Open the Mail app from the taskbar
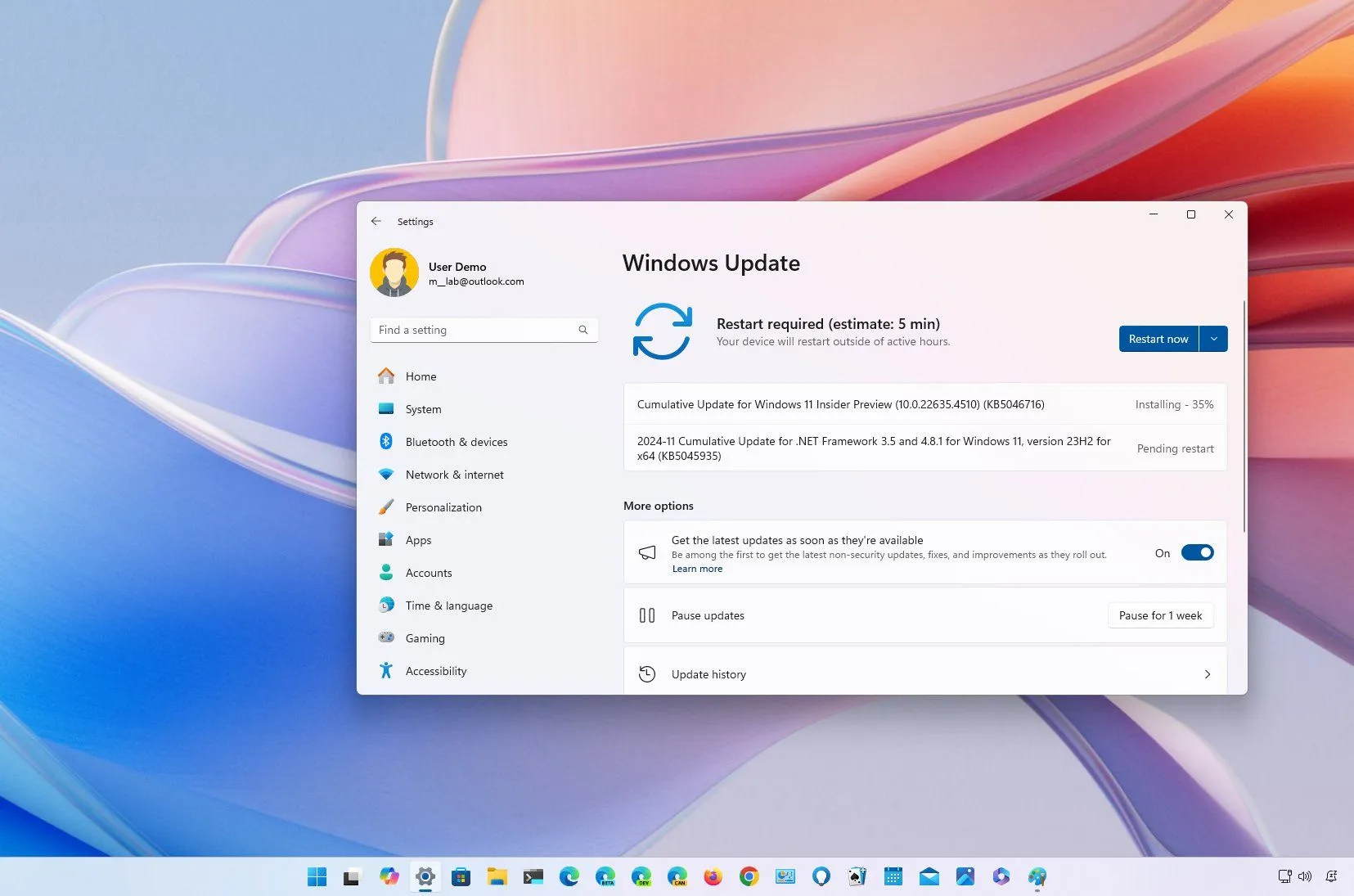Image resolution: width=1354 pixels, height=896 pixels. pos(929,876)
